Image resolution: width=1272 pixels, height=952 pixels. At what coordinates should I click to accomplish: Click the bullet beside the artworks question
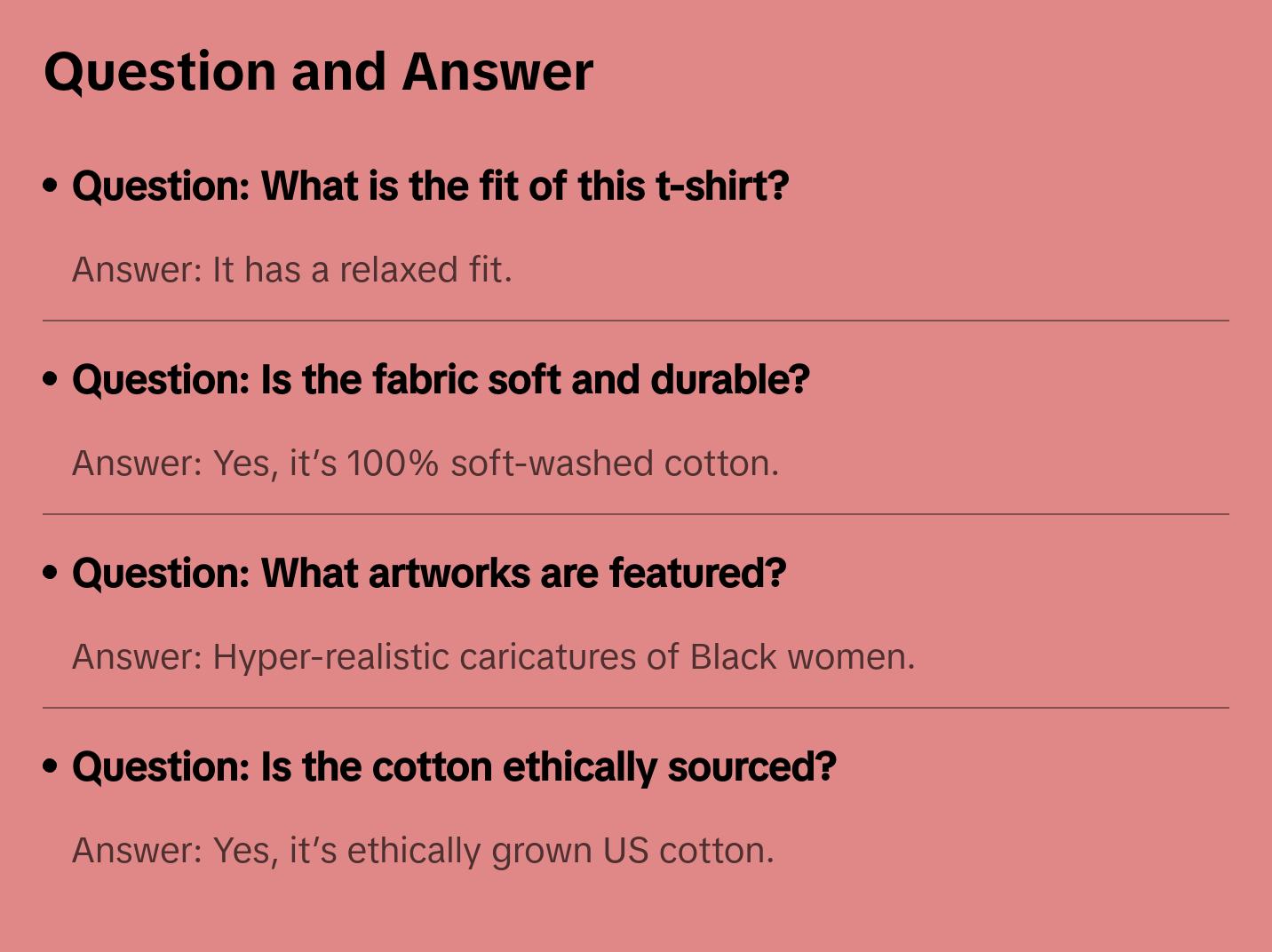51,573
